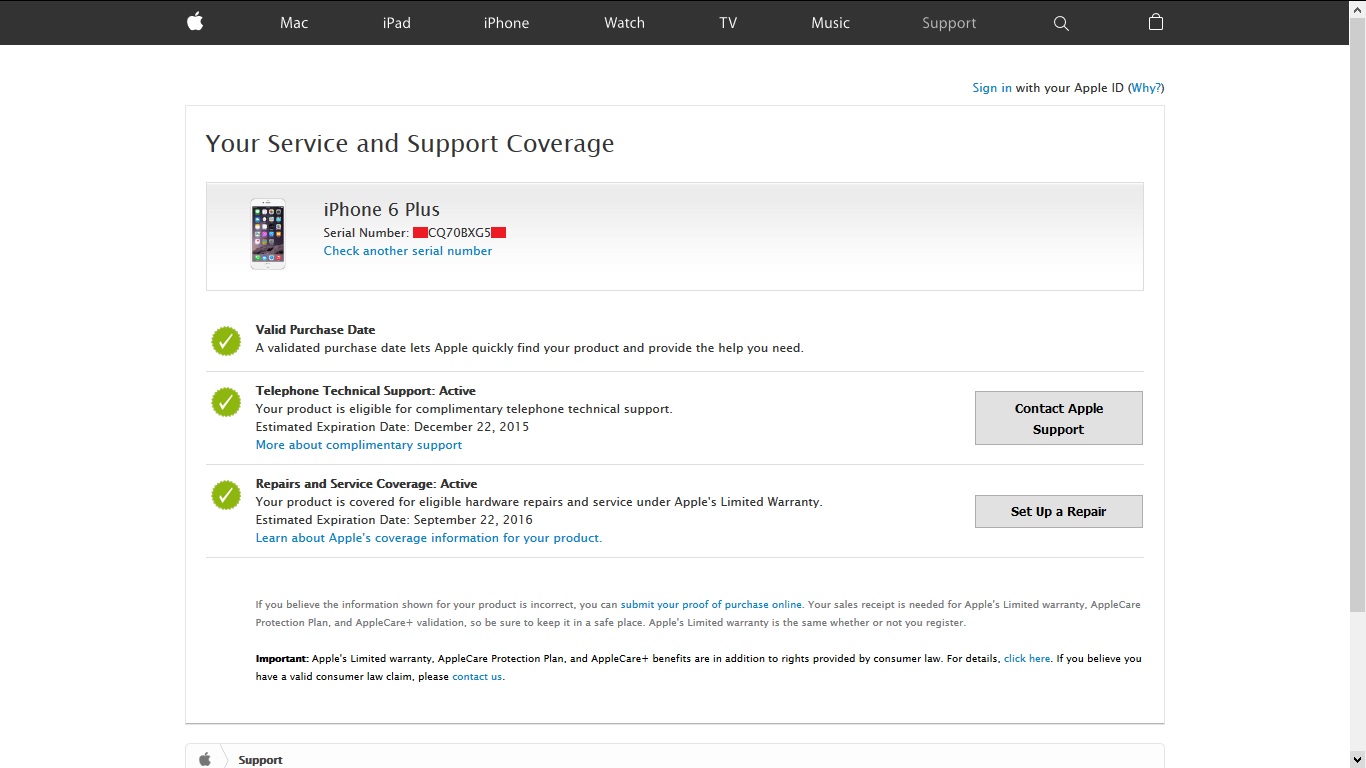
Task: Click the Apple logo in navigation bar
Action: click(195, 22)
